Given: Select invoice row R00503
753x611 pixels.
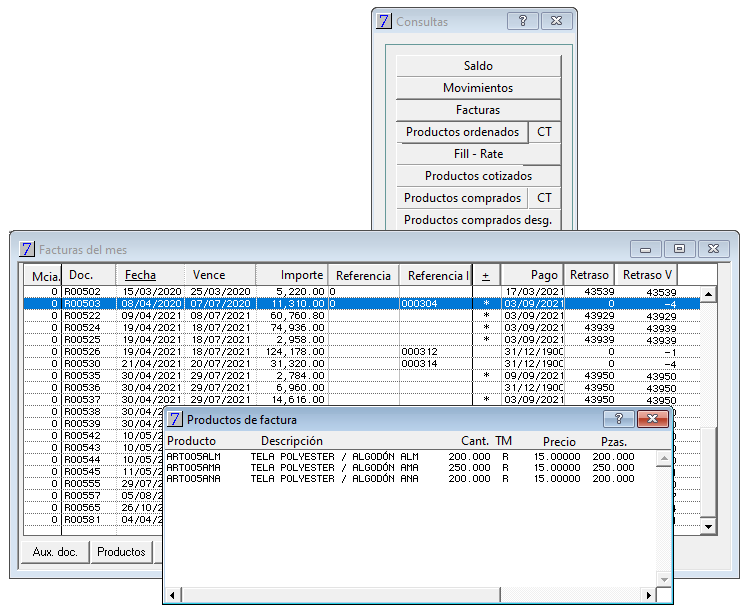Looking at the screenshot, I should (x=362, y=304).
